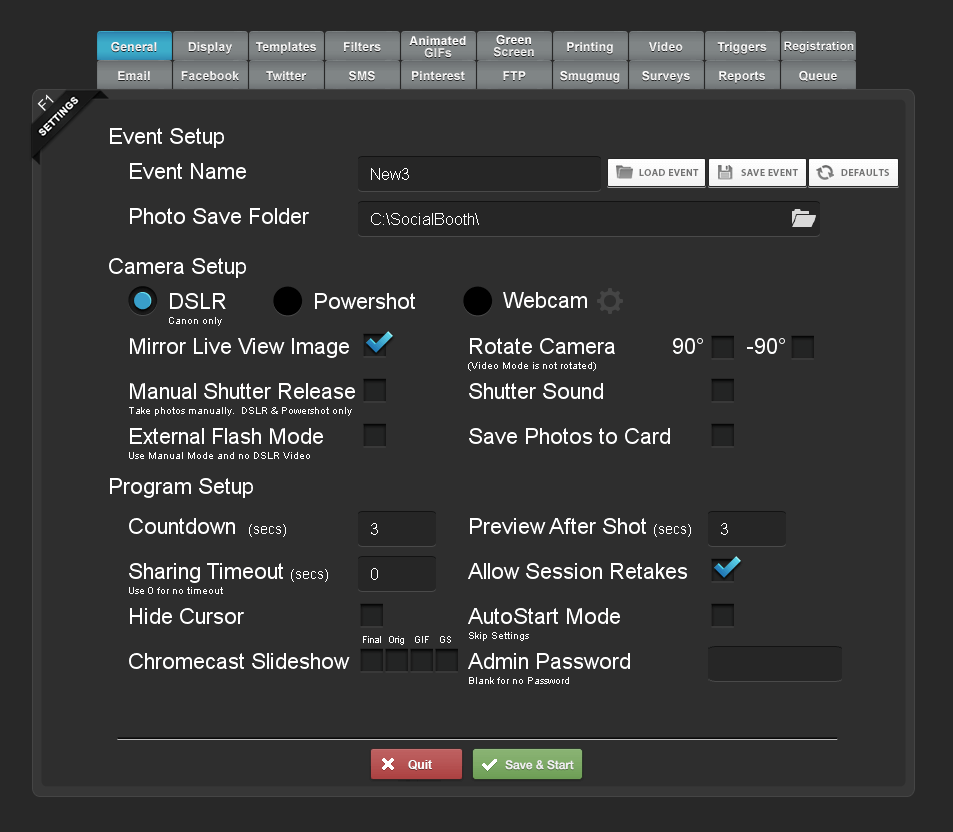The height and width of the screenshot is (832, 953).
Task: Check Chromecast Slideshow Orig box
Action: coord(397,660)
